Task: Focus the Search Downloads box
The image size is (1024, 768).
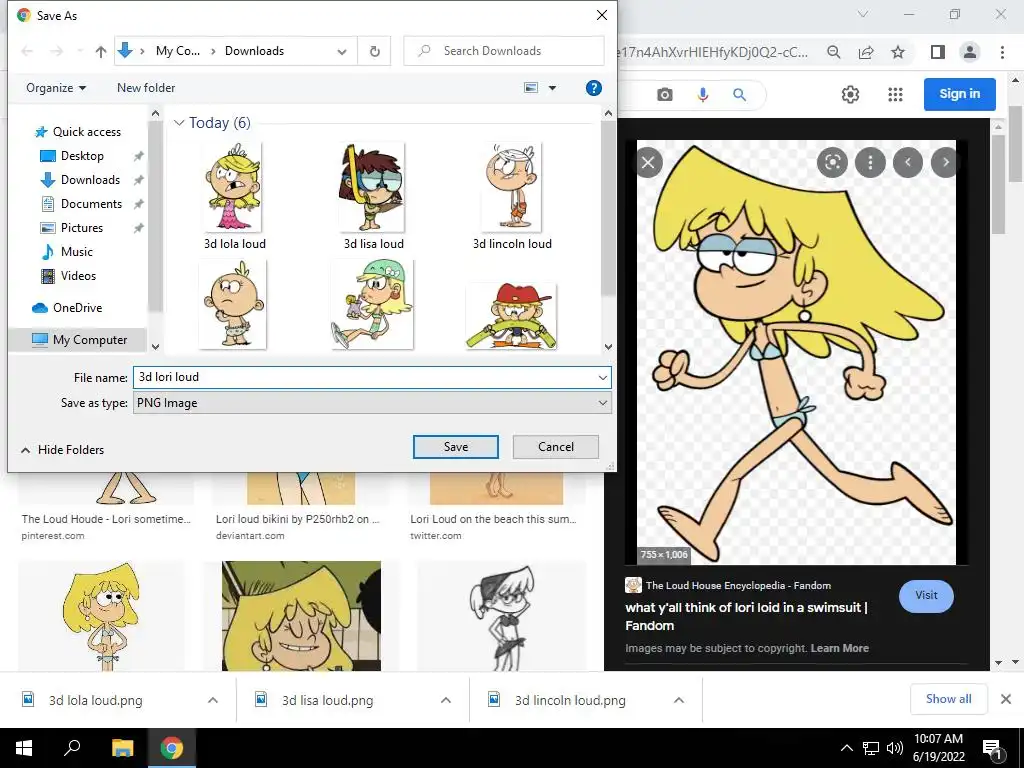Action: click(x=504, y=51)
